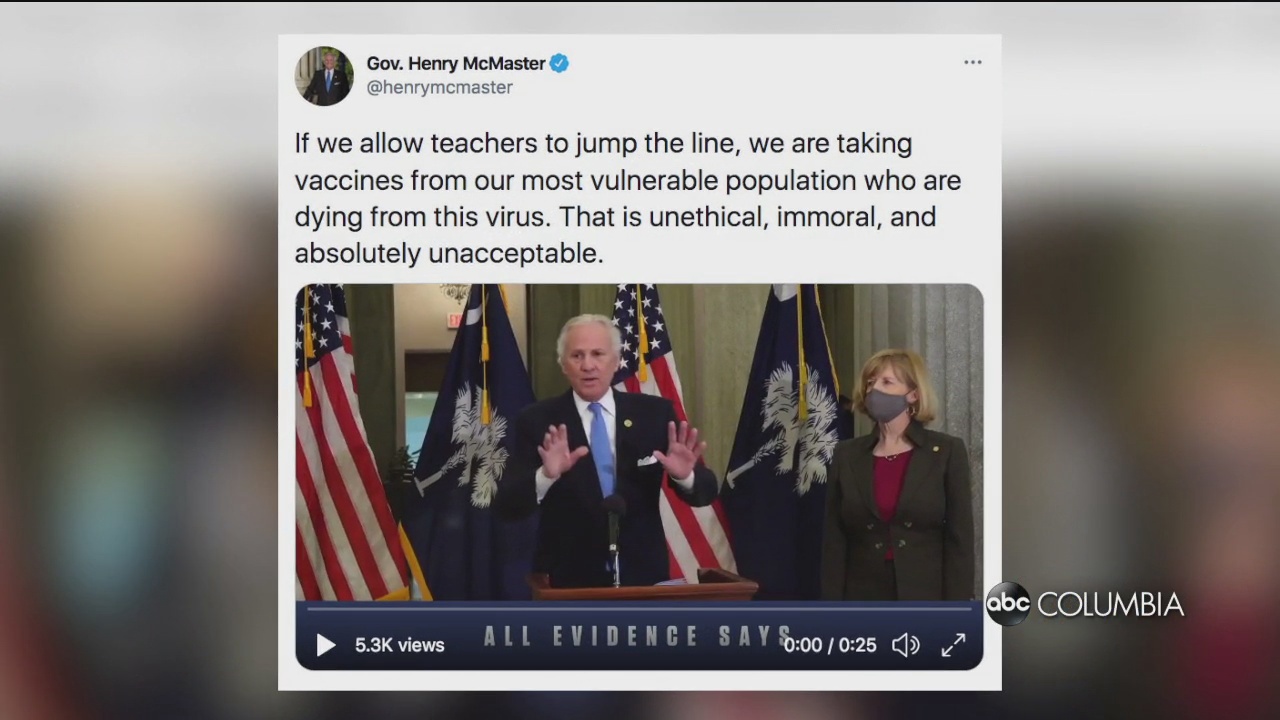Open the Gov. Henry McMaster profile avatar
The image size is (1280, 720).
(324, 76)
